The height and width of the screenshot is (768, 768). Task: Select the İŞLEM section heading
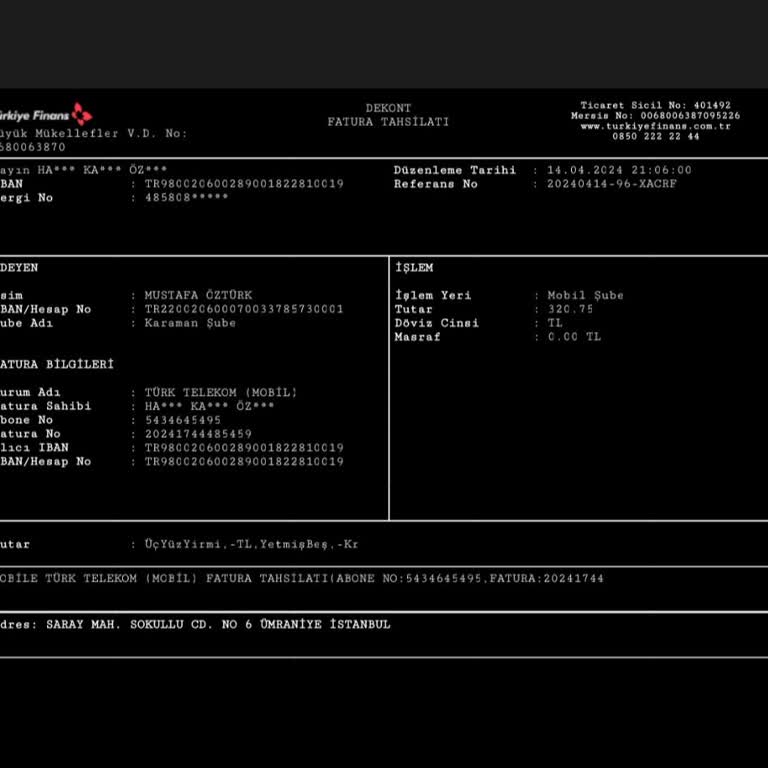414,267
